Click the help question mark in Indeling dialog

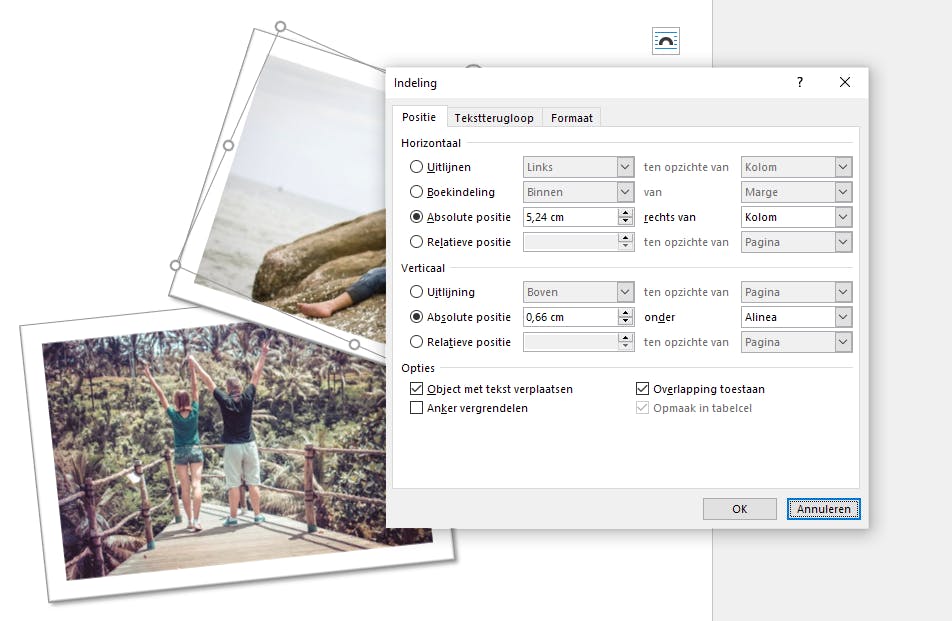click(800, 82)
